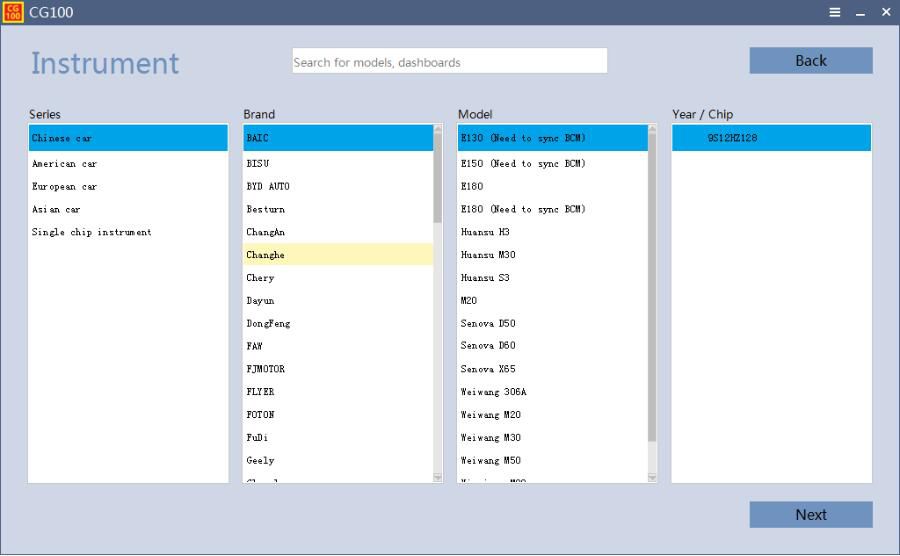Screen dimensions: 900x556
Task: Click the CG100 app logo icon
Action: pos(13,12)
